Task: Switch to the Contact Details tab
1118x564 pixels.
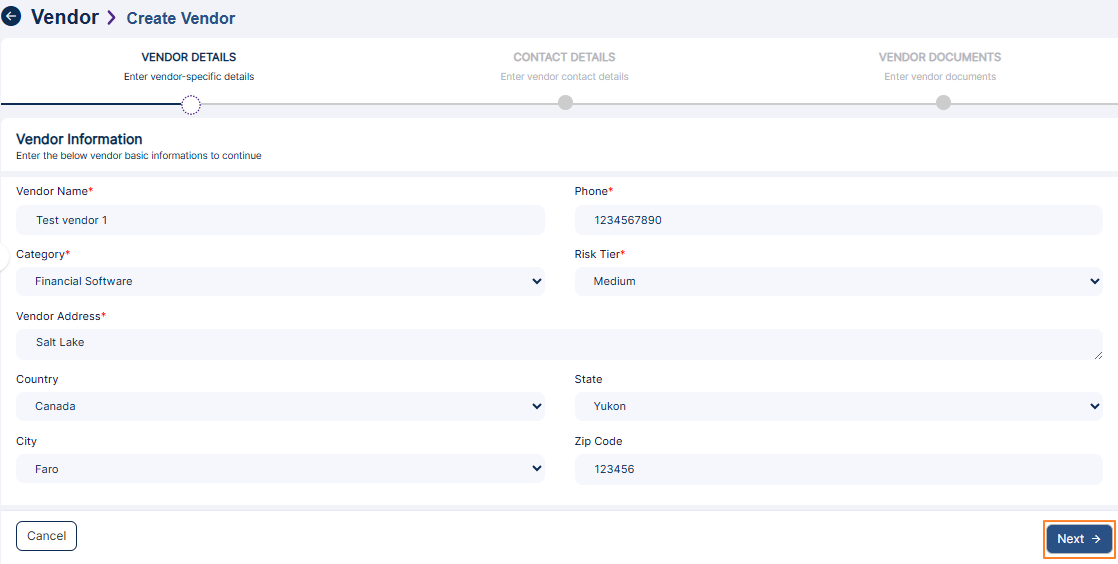Action: click(564, 57)
